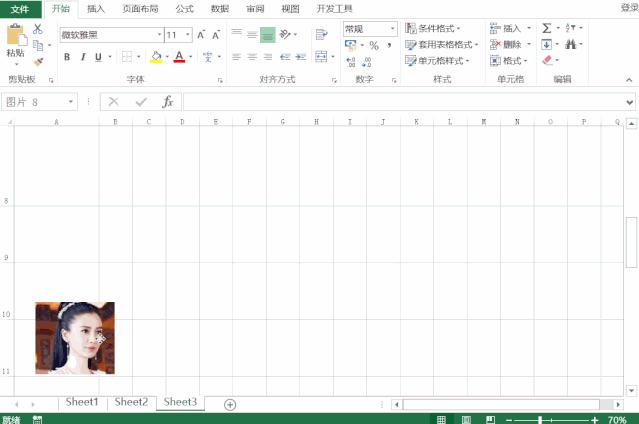639x424 pixels.
Task: Open 套用表格格式 table format menu
Action: click(441, 44)
